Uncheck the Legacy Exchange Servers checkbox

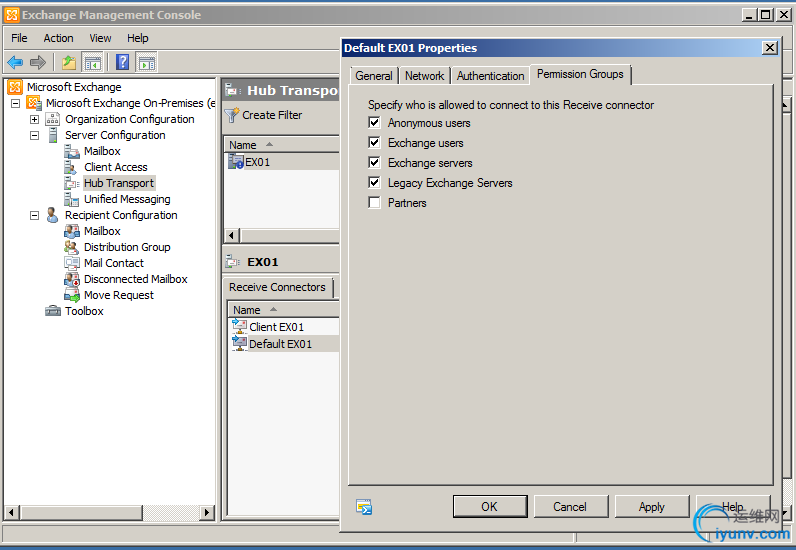[374, 182]
